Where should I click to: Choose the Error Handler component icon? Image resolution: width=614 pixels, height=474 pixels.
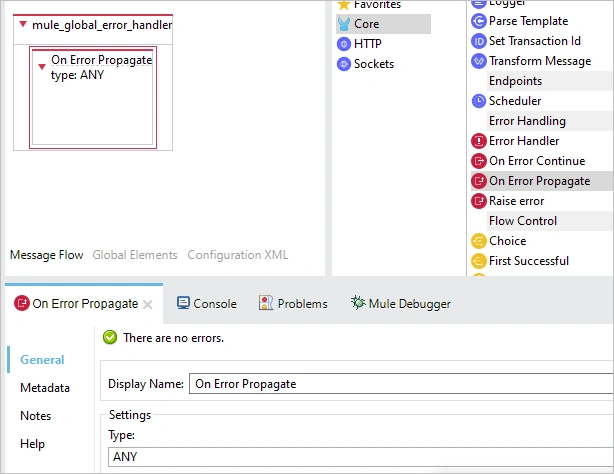point(479,141)
